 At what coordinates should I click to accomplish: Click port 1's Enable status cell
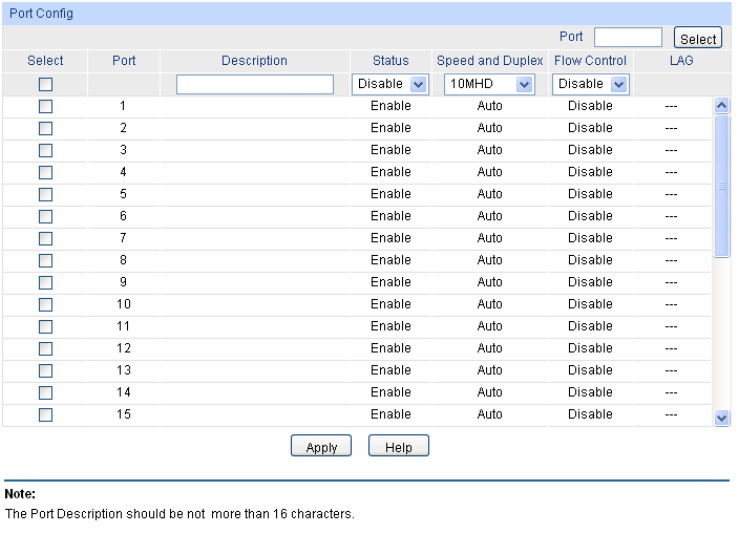[x=391, y=106]
